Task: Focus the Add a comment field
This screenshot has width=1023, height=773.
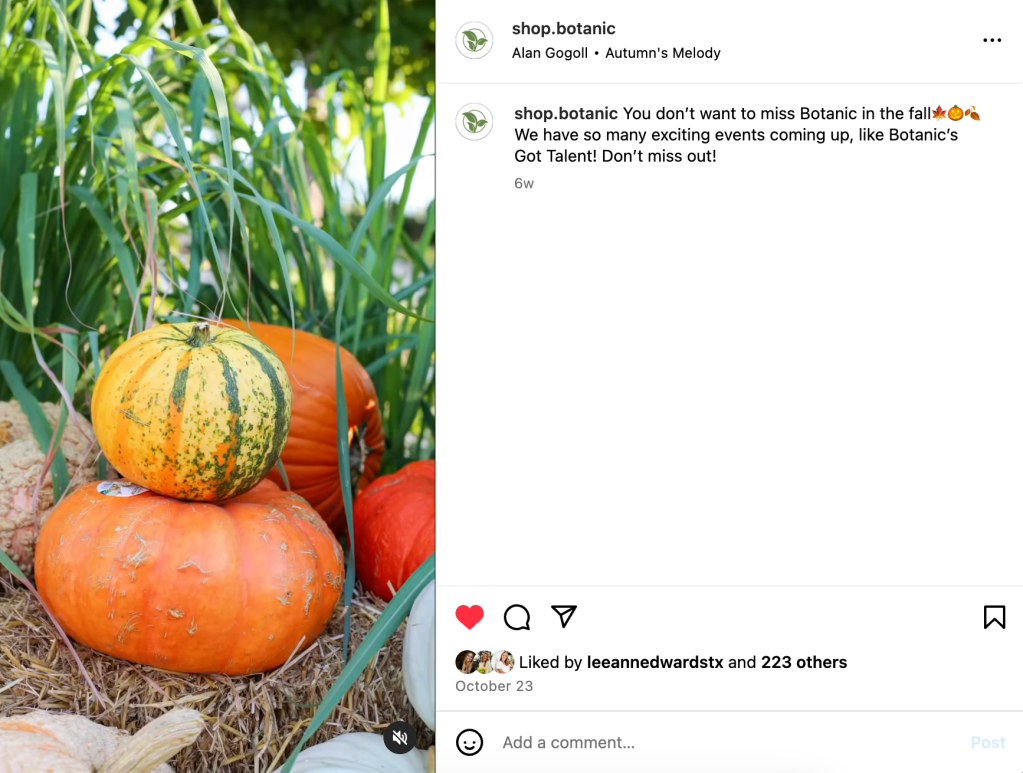Action: tap(731, 742)
